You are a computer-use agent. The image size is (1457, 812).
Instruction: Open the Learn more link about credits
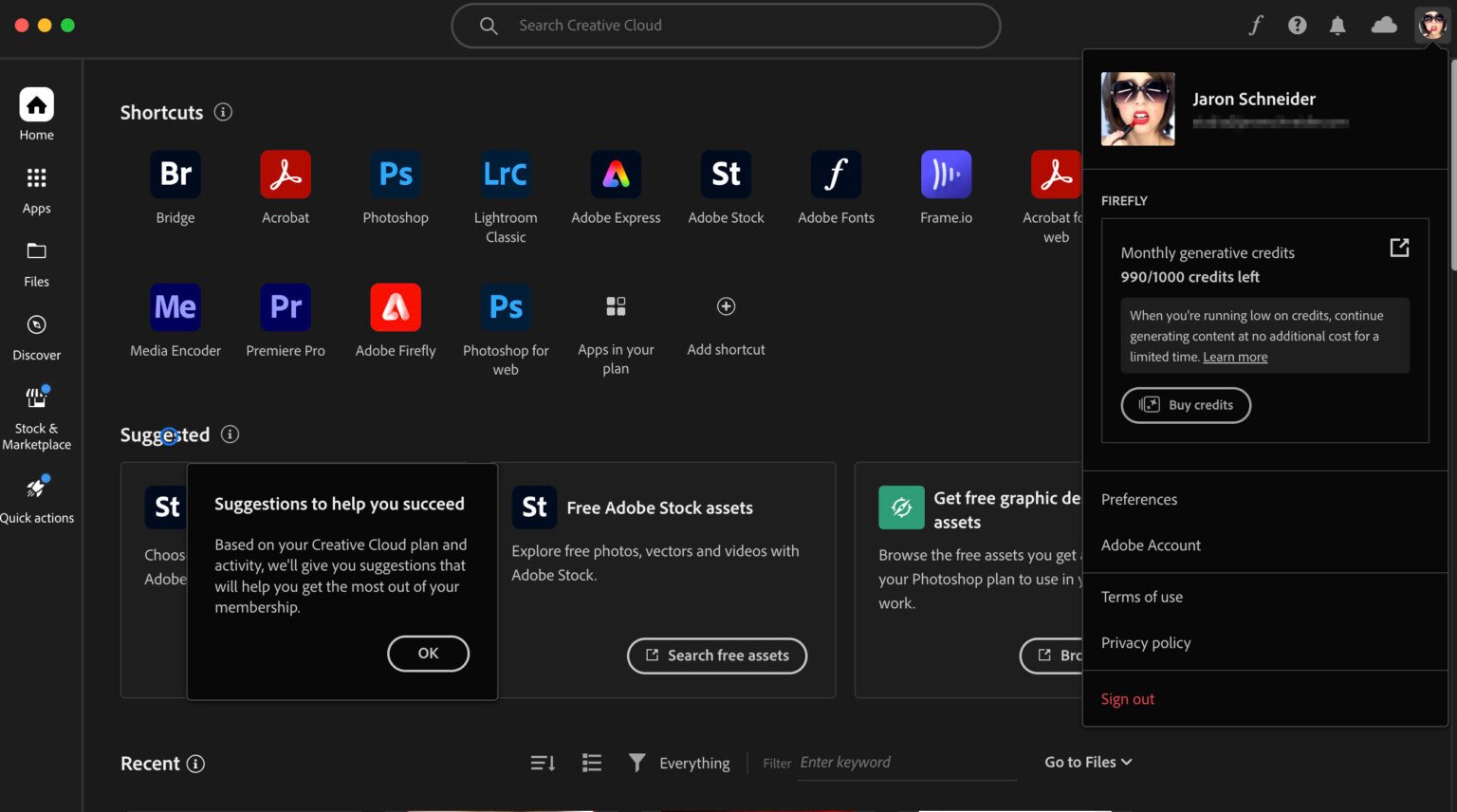tap(1234, 357)
